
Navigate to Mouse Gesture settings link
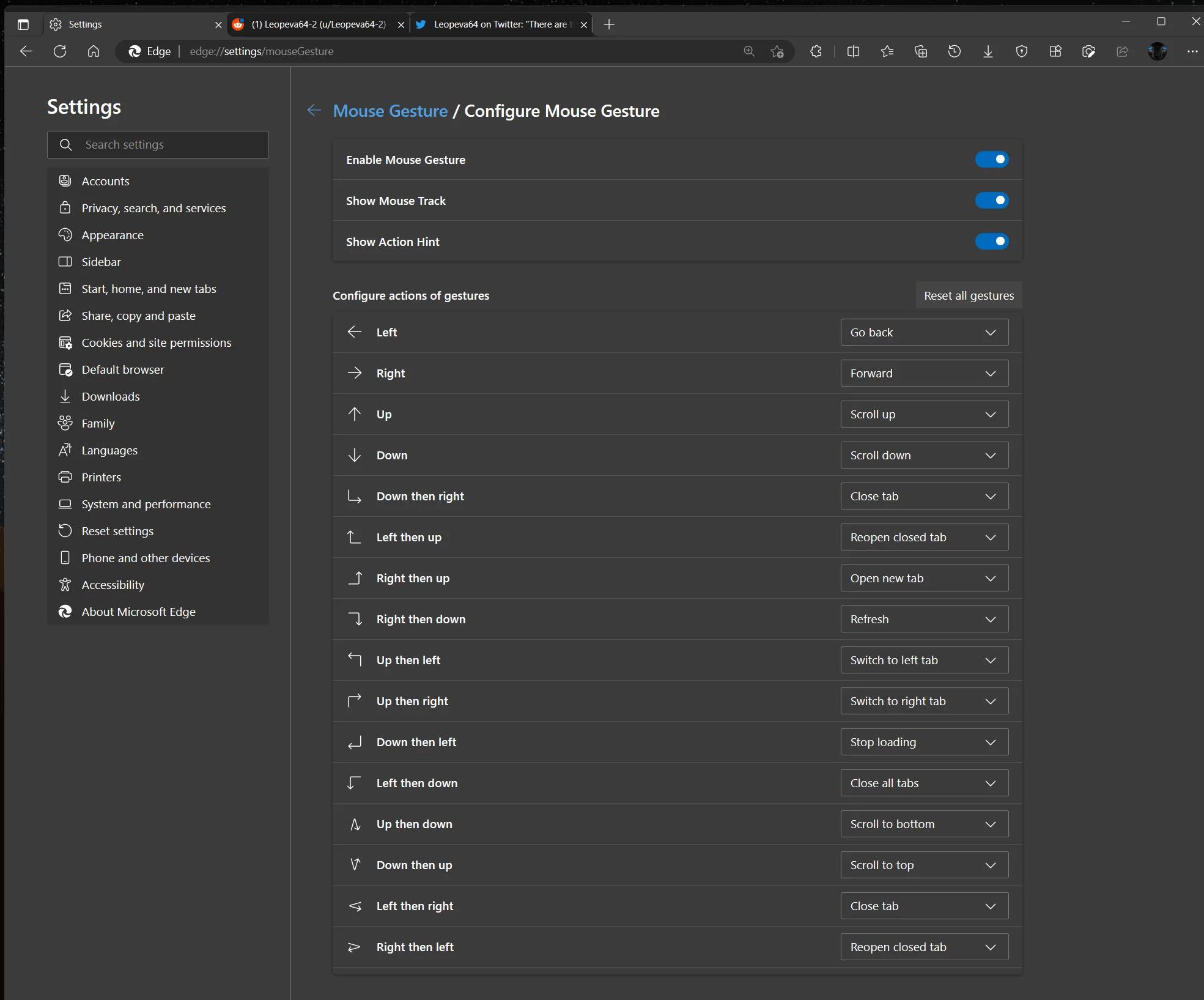click(x=390, y=111)
